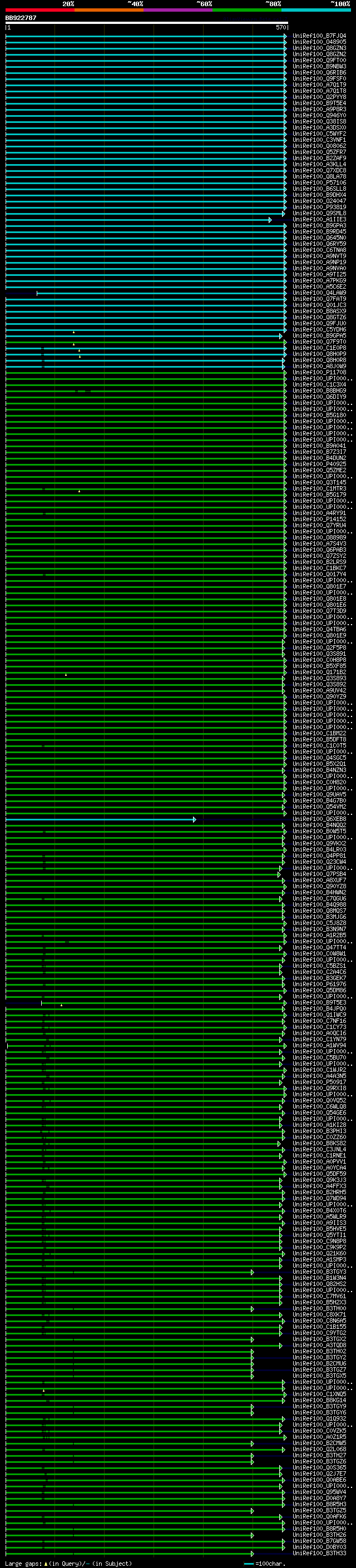Click the short cyan bar for UniRef100_Q6XEB8
The height and width of the screenshot is (1568, 356).
(101, 819)
